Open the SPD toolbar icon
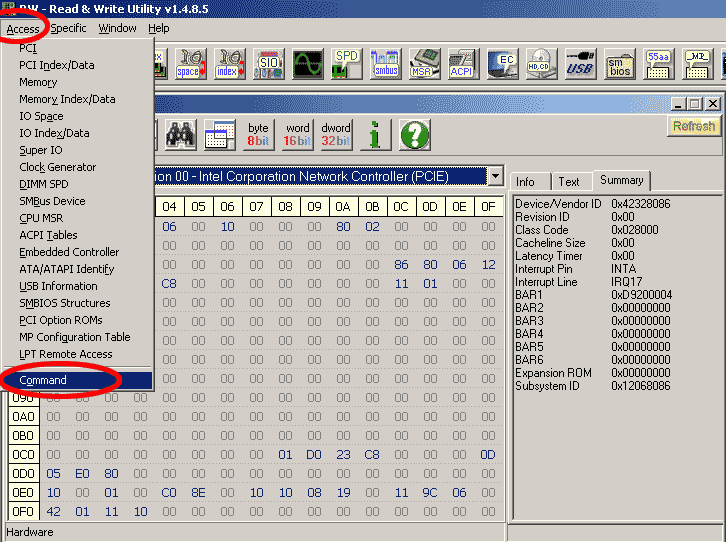The width and height of the screenshot is (726, 542). point(346,64)
